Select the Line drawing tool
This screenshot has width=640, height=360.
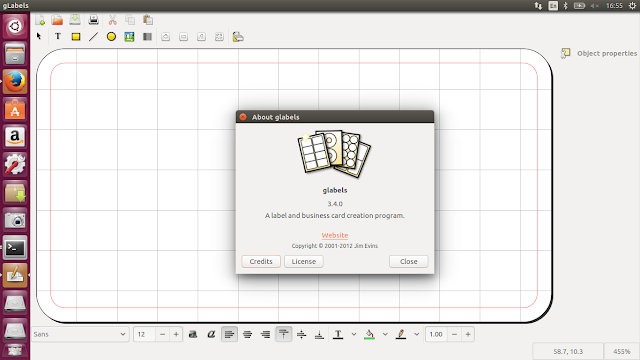click(93, 37)
